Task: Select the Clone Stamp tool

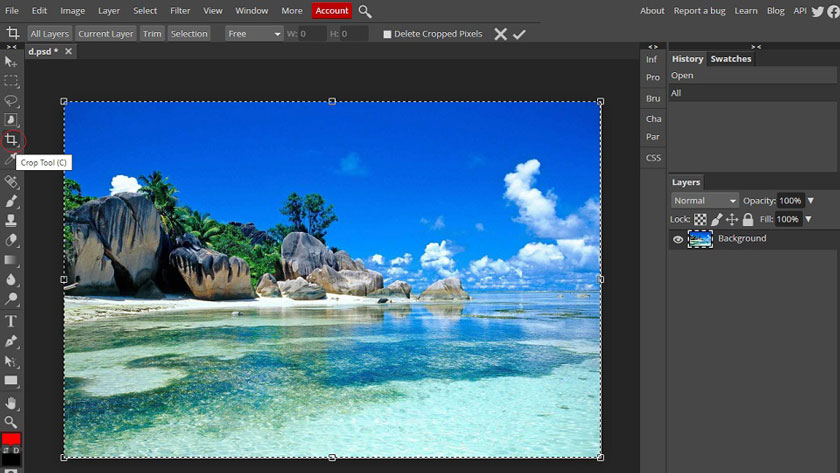Action: point(11,221)
